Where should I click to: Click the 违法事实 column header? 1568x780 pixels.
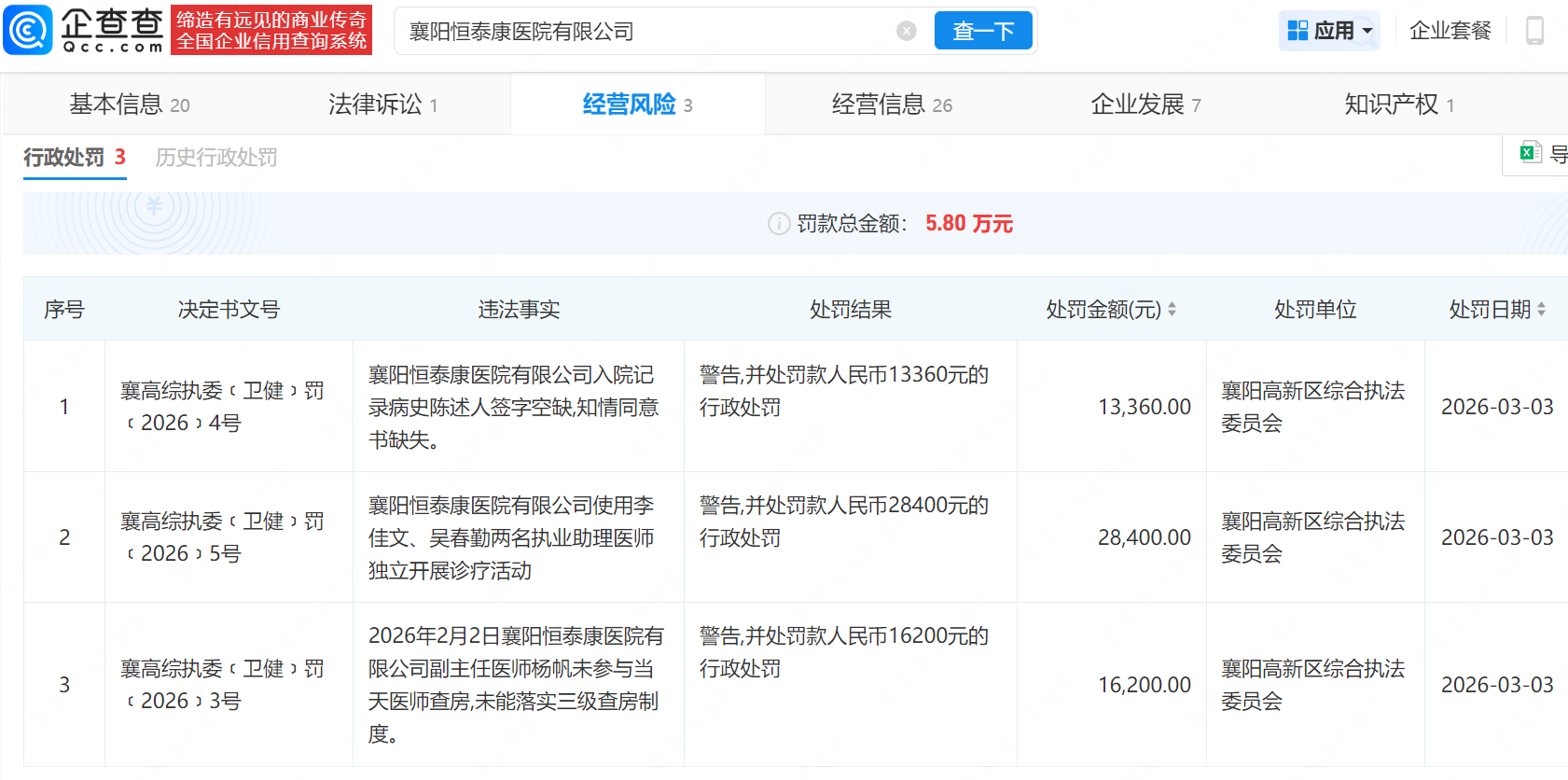[x=519, y=310]
